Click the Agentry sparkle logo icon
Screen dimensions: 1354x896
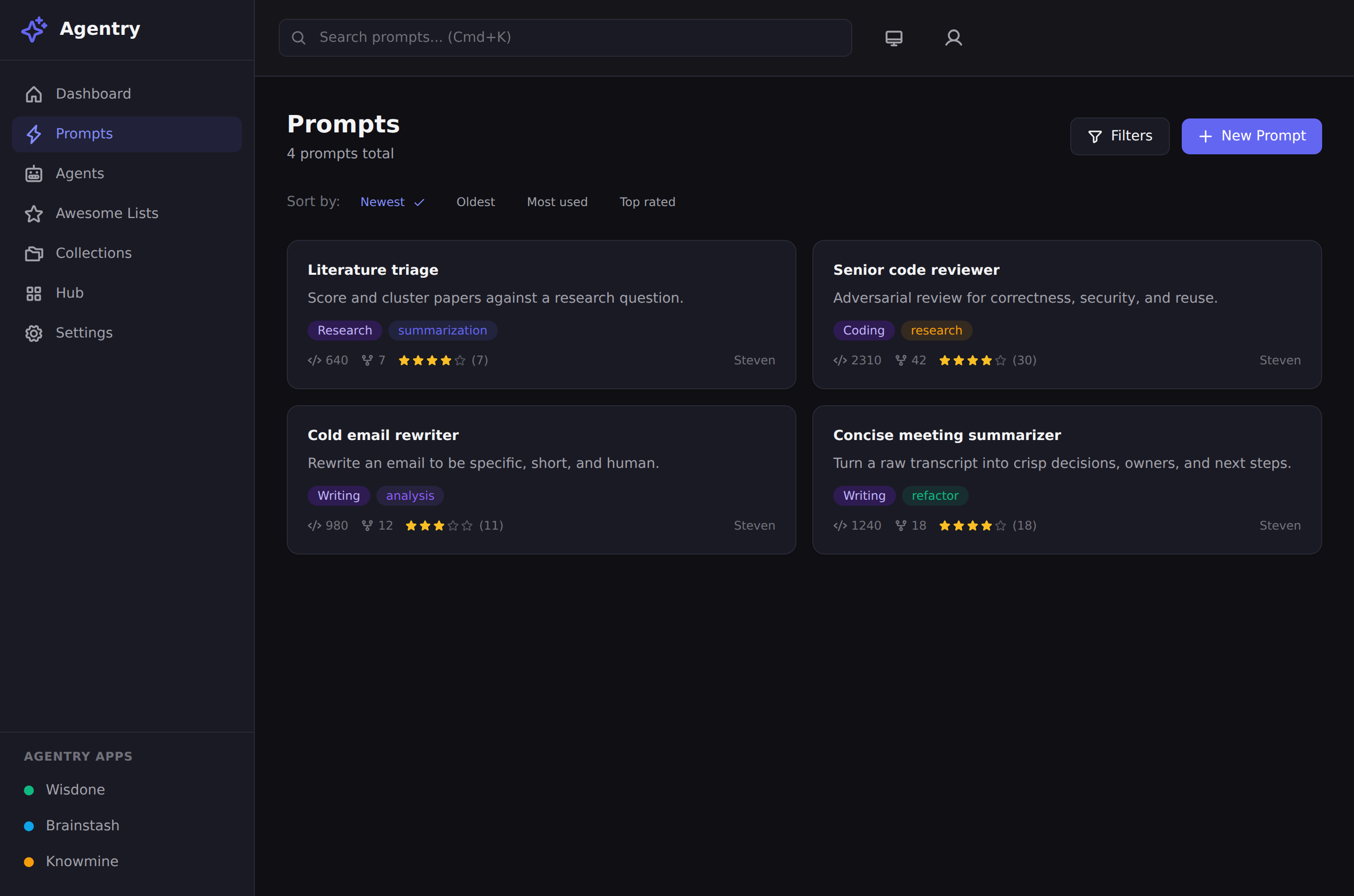coord(34,29)
